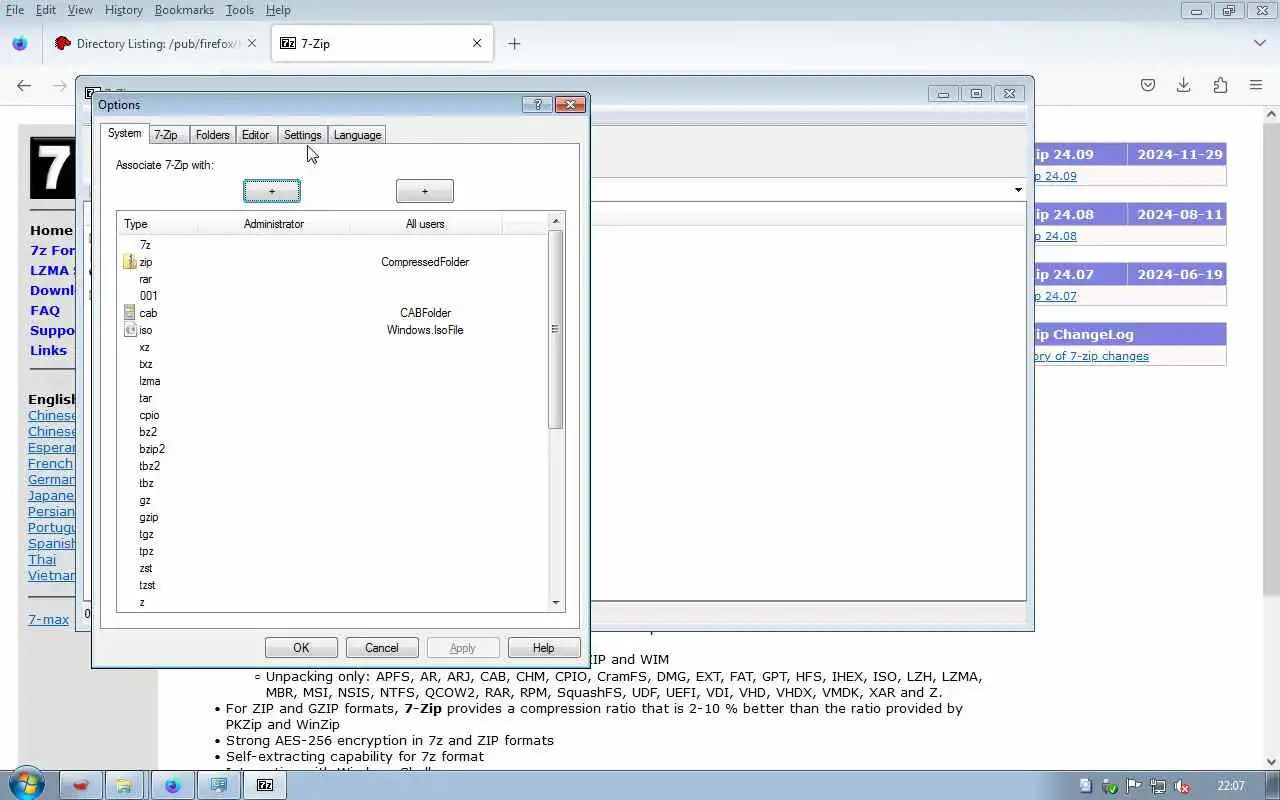Open the Firefox Tools menu

tap(240, 10)
